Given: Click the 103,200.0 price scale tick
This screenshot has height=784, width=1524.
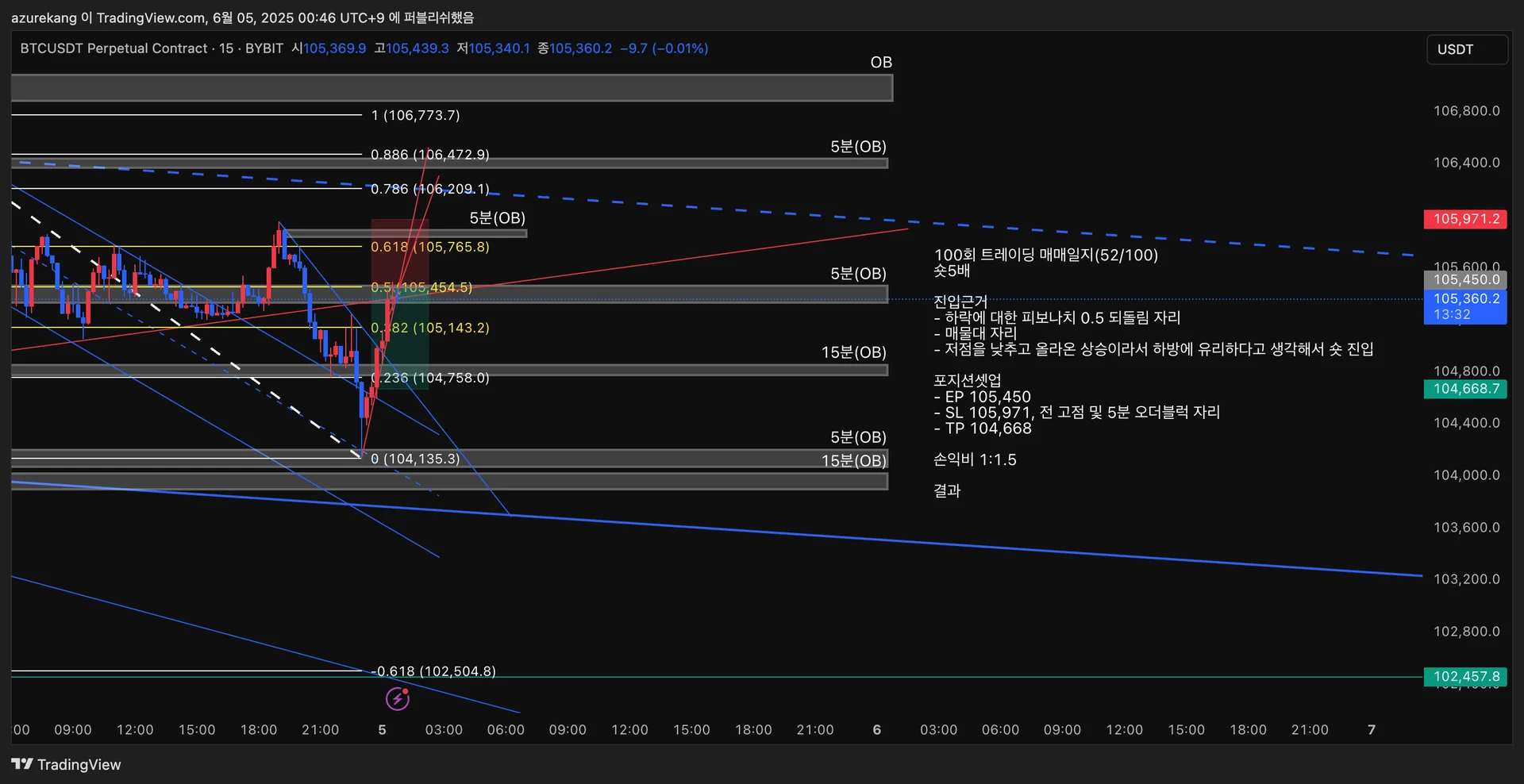Looking at the screenshot, I should [x=1467, y=579].
